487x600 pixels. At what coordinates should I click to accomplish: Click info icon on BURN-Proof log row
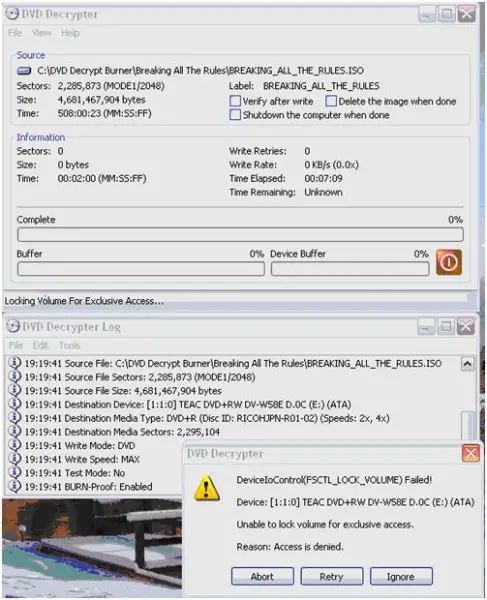point(14,486)
